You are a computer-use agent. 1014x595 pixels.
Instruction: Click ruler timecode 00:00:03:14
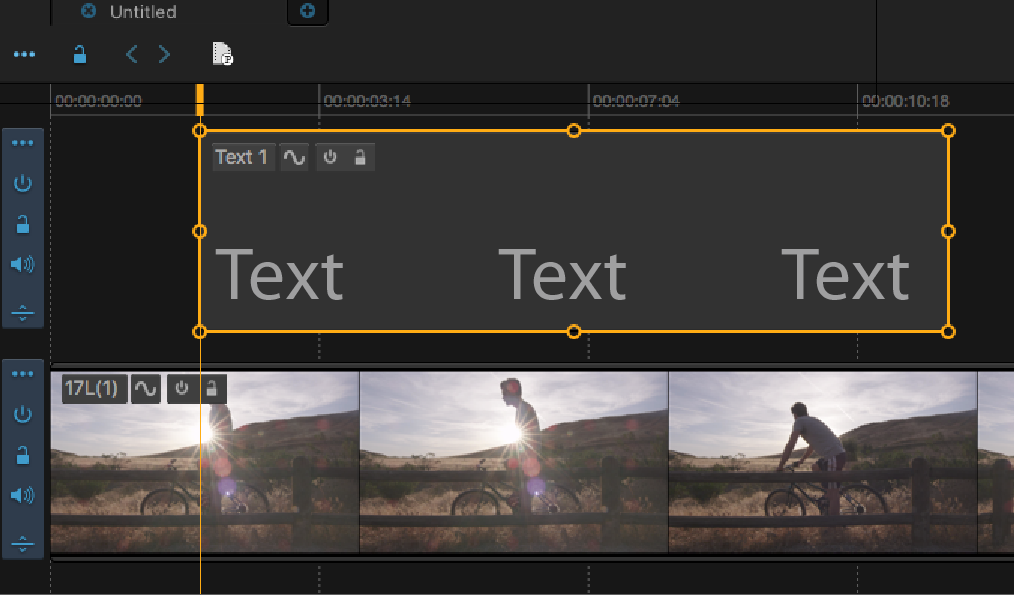(367, 101)
